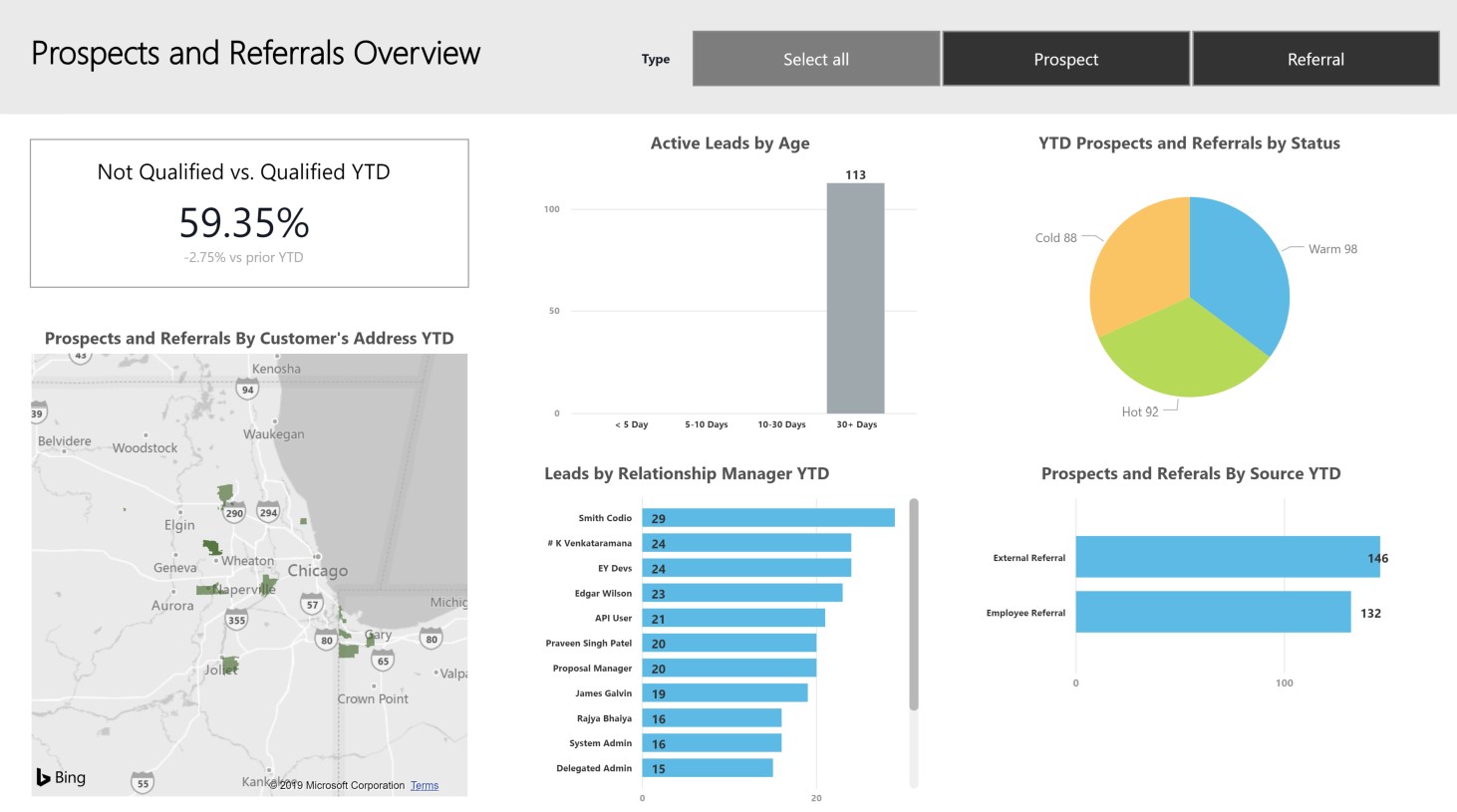Screen dimensions: 1457x812
Task: Click the Smith Codio bar with 29 leads
Action: (x=768, y=518)
